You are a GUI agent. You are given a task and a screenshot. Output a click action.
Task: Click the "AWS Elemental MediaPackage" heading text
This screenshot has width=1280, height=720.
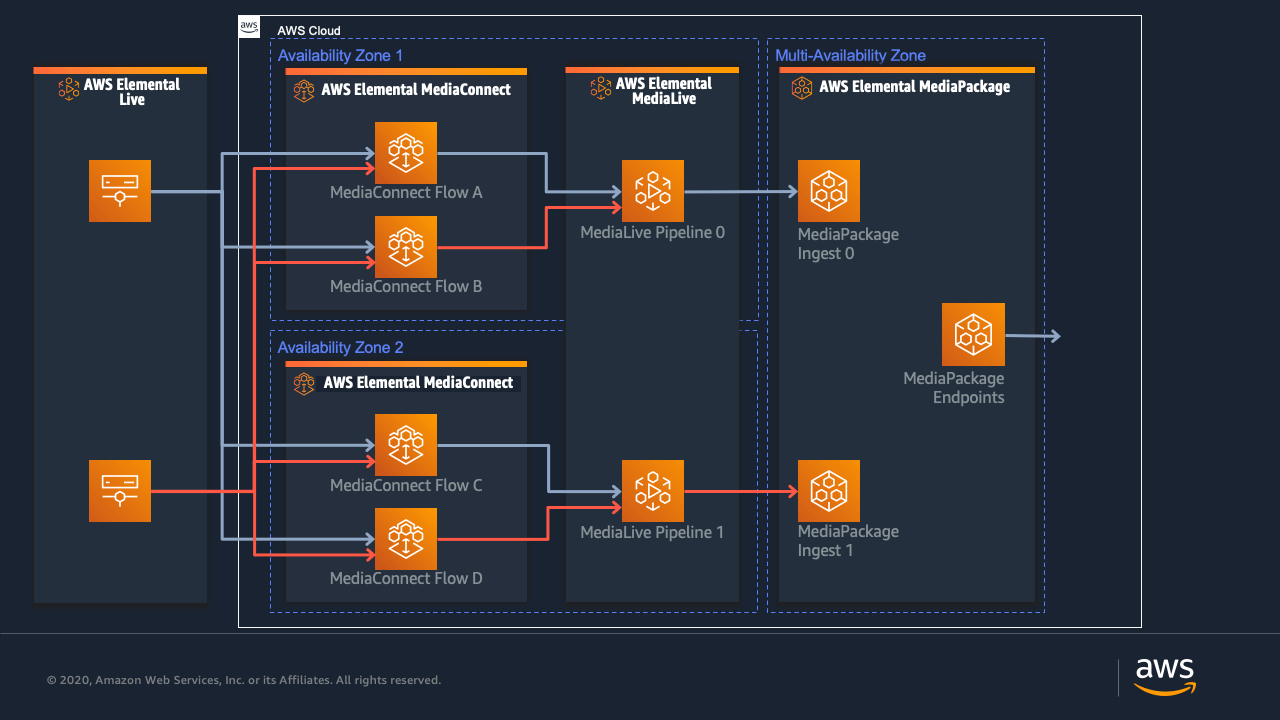click(915, 87)
